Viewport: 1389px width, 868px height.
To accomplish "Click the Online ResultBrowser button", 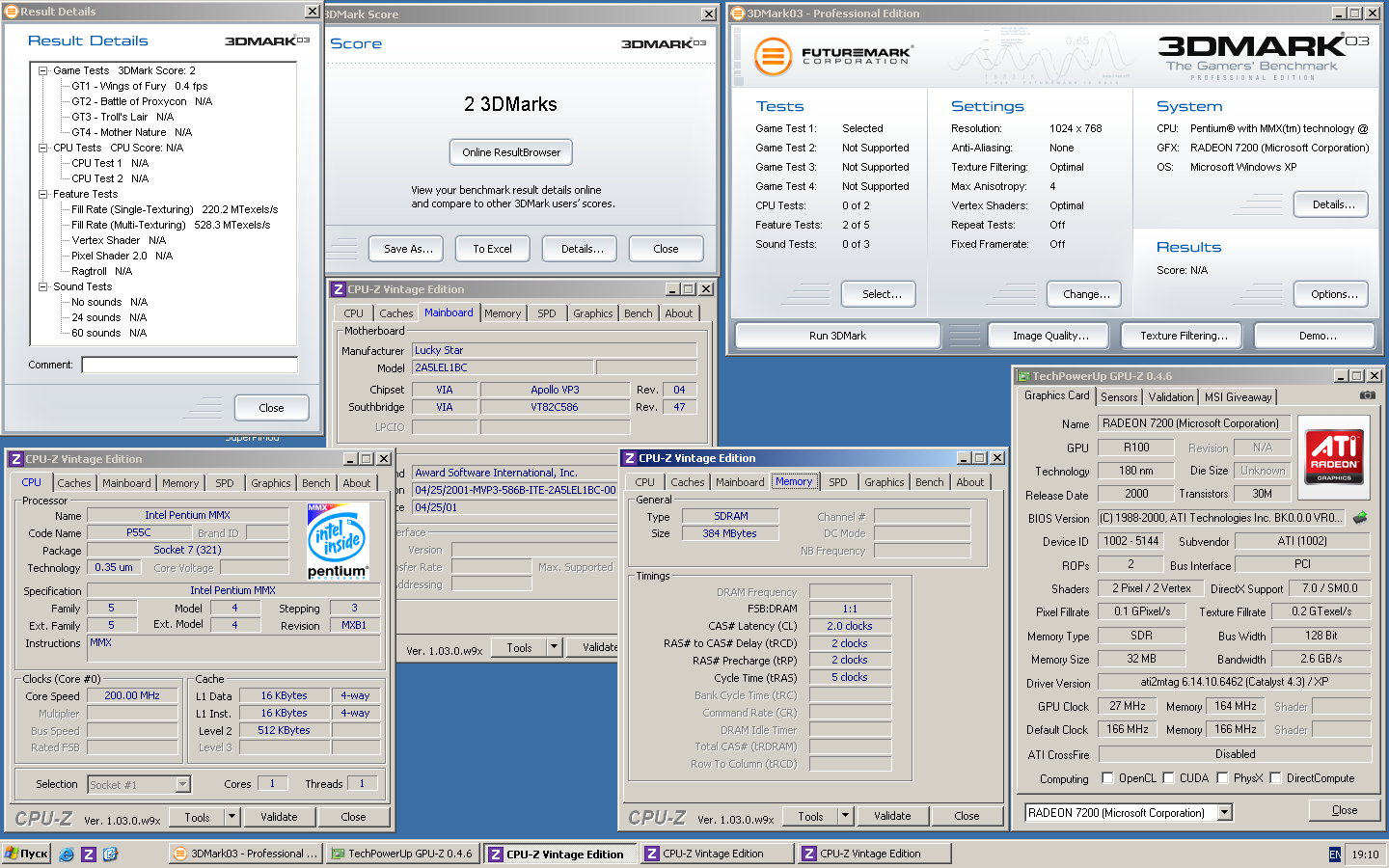I will click(x=511, y=152).
